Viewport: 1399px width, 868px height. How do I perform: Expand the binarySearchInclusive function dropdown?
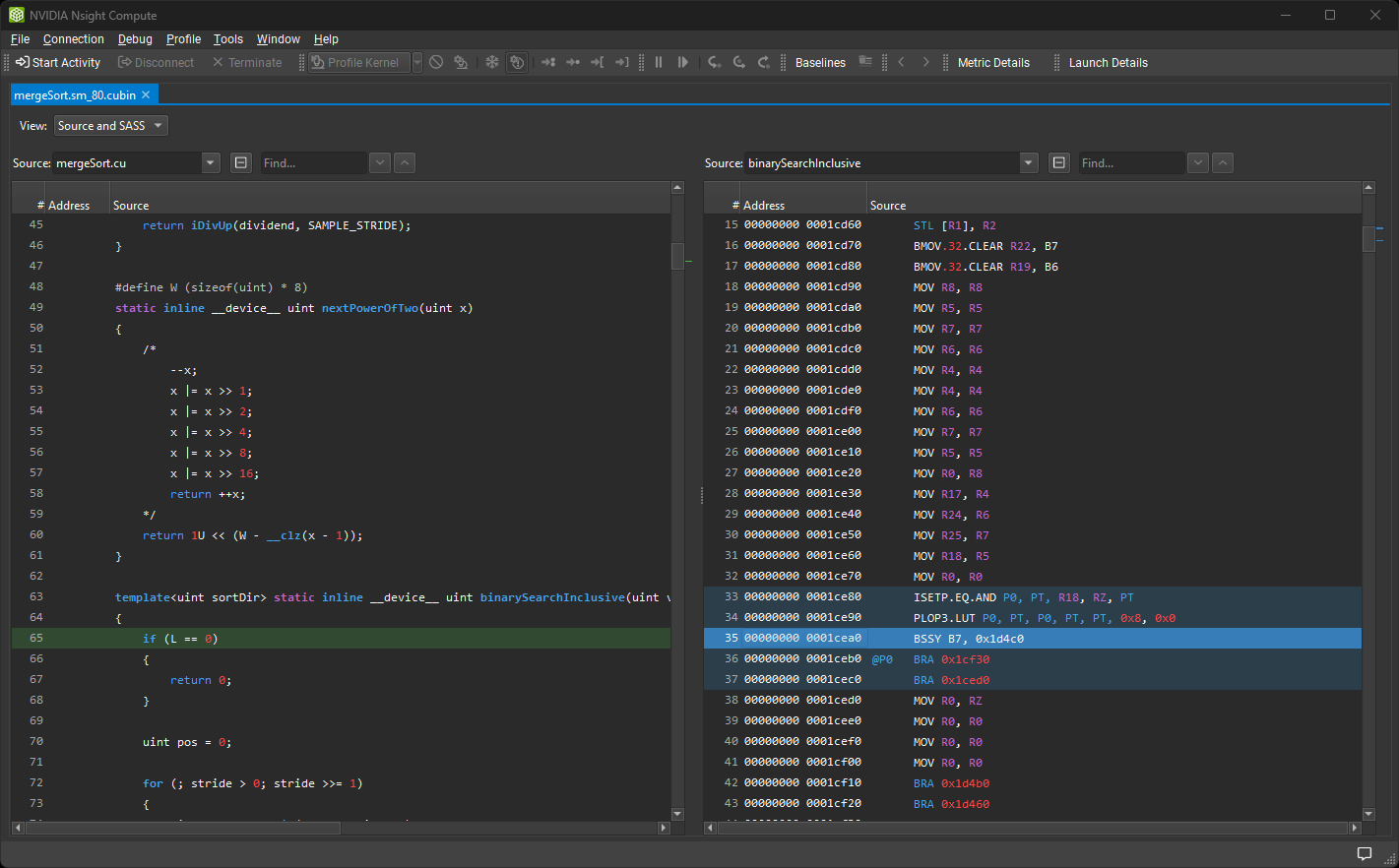click(x=1029, y=163)
